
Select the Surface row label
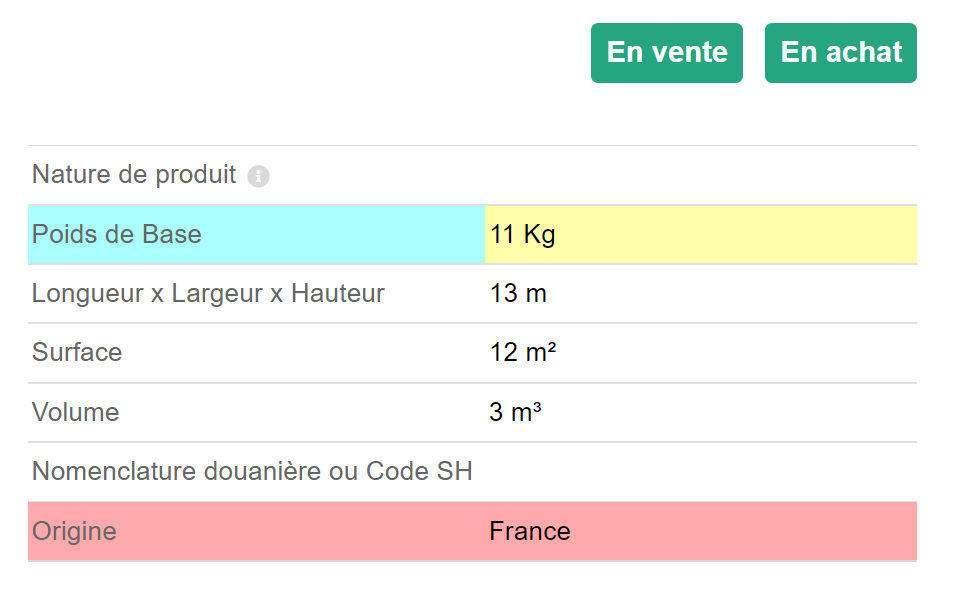coord(77,353)
